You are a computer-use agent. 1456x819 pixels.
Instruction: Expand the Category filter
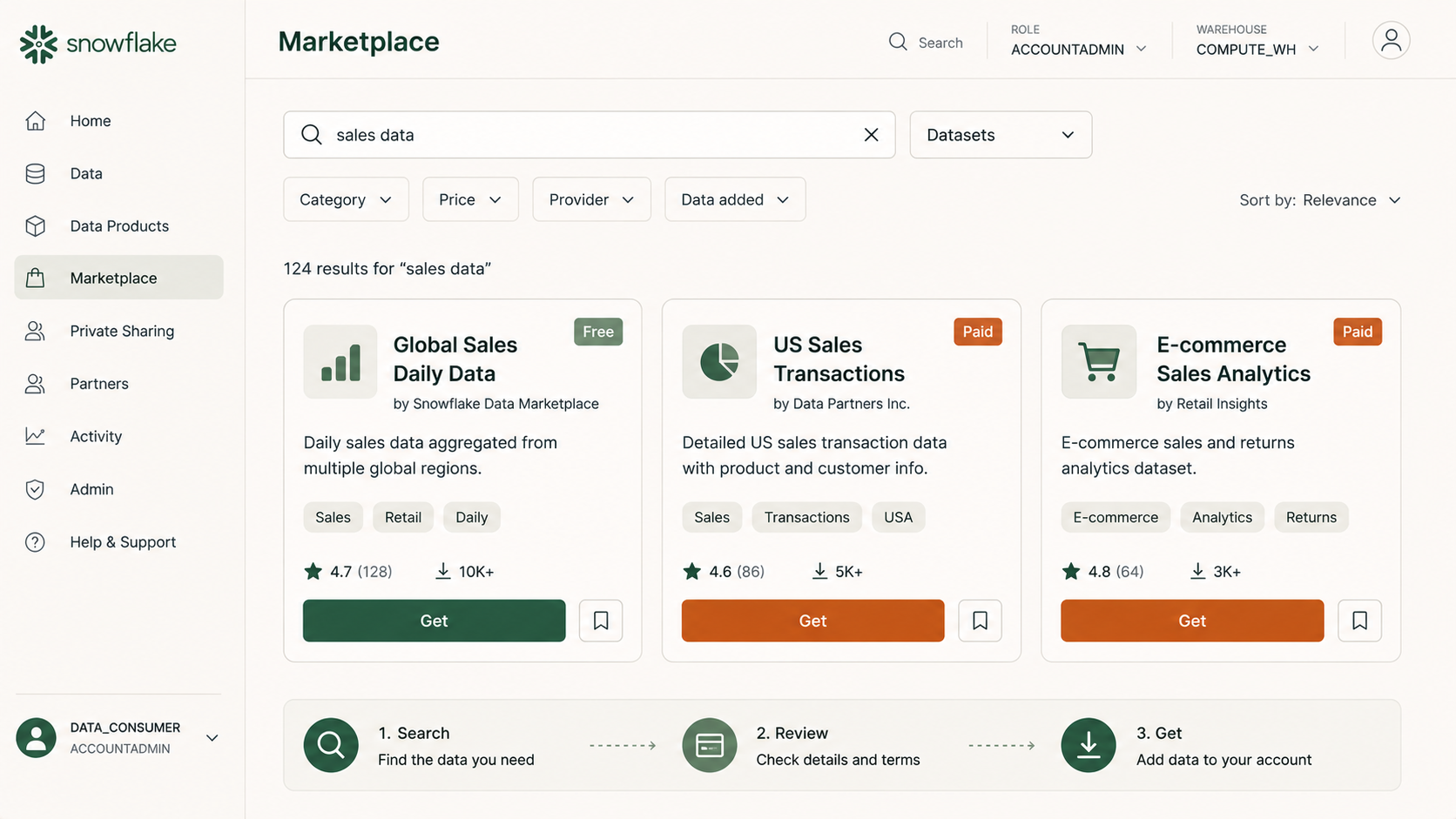coord(346,199)
